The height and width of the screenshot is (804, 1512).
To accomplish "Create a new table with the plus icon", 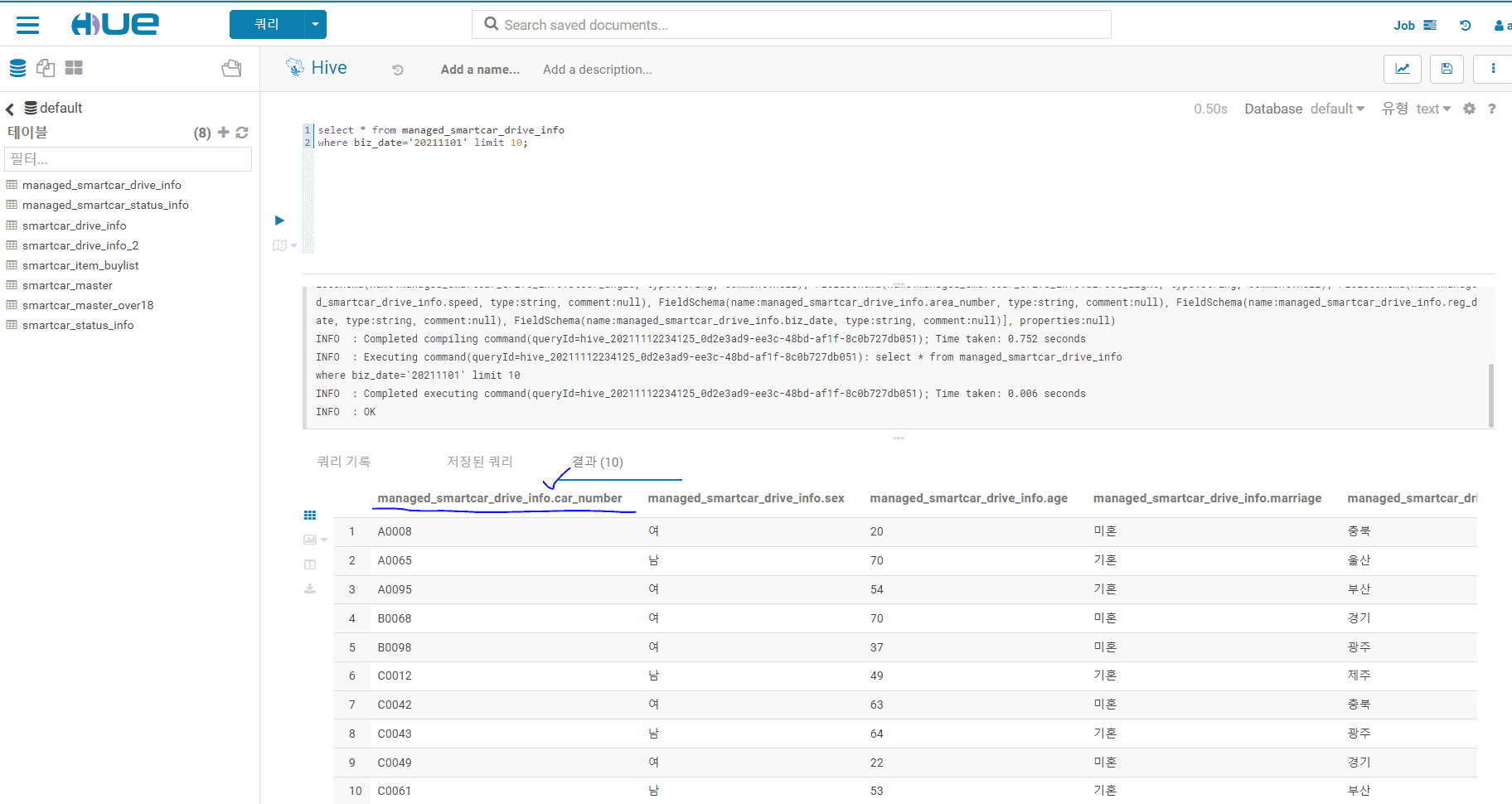I will tap(223, 132).
